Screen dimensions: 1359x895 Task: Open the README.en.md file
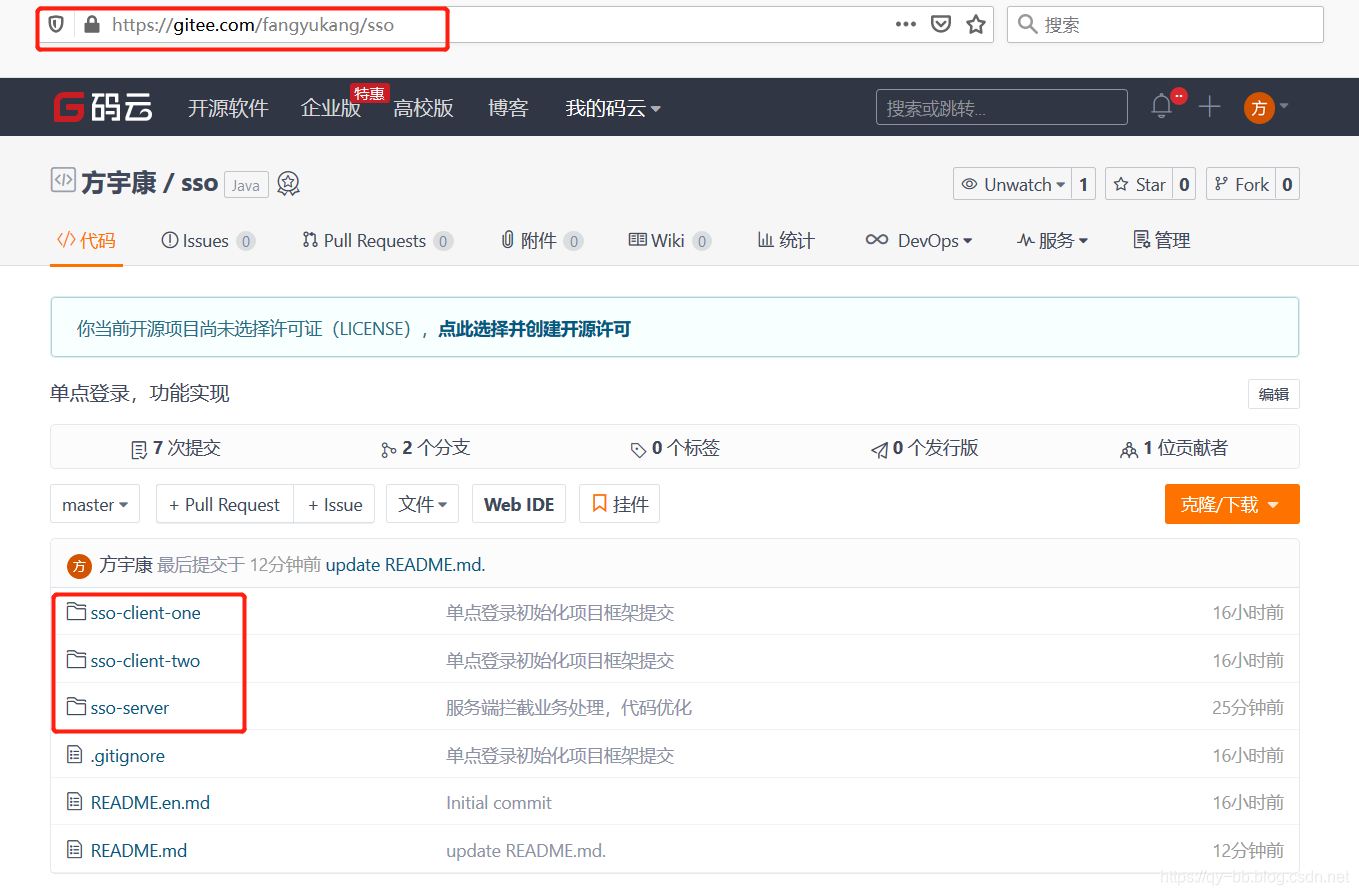(x=150, y=803)
